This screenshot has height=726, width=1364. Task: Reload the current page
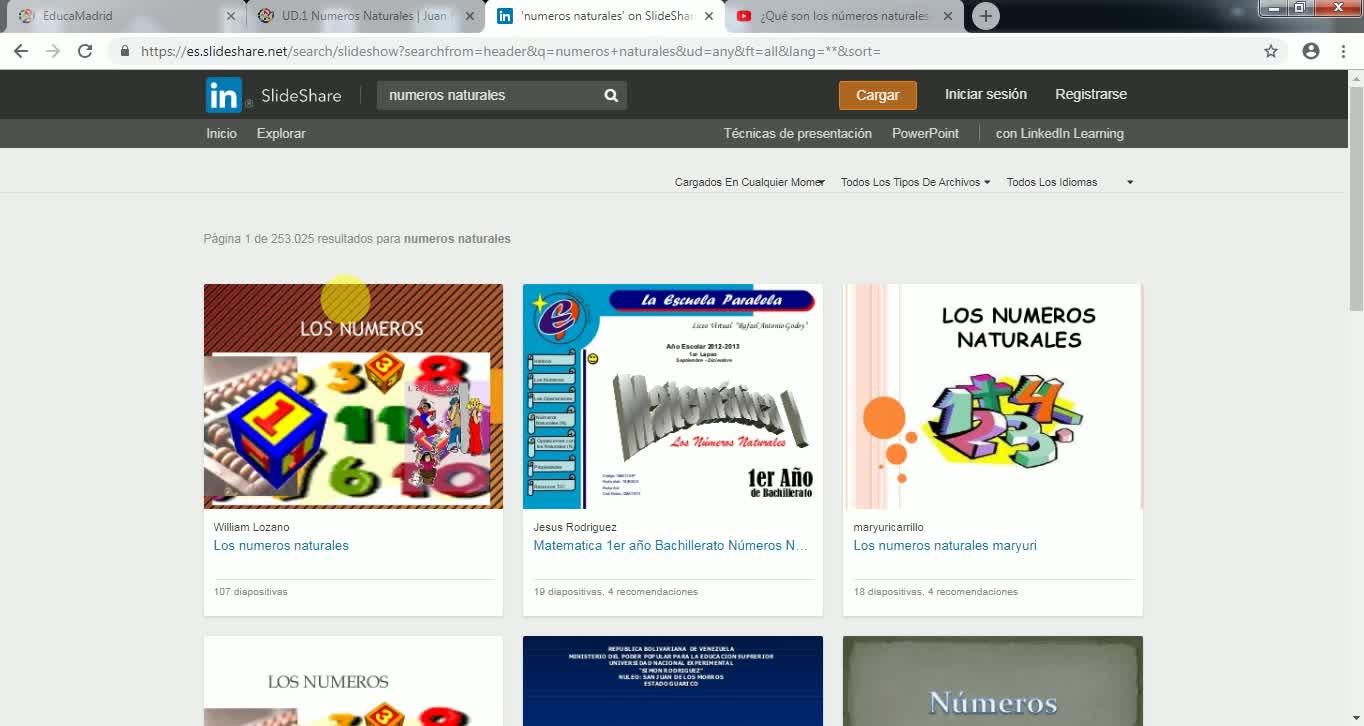(x=85, y=51)
